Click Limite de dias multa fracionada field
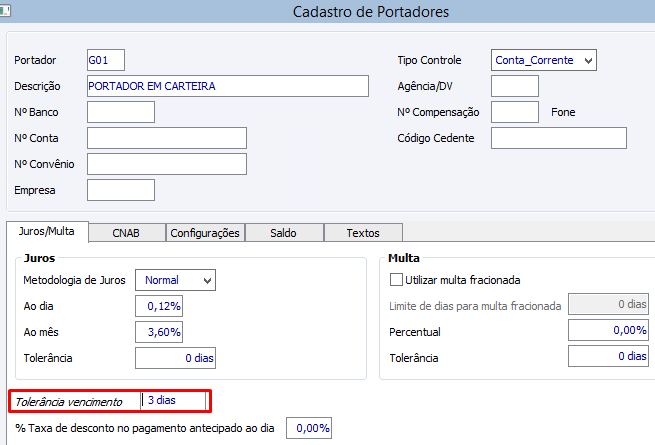The height and width of the screenshot is (445, 655). (608, 304)
